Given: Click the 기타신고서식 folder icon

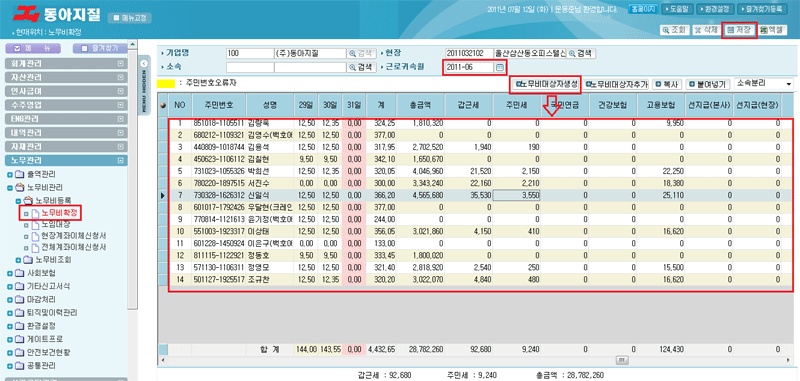Looking at the screenshot, I should pos(19,286).
